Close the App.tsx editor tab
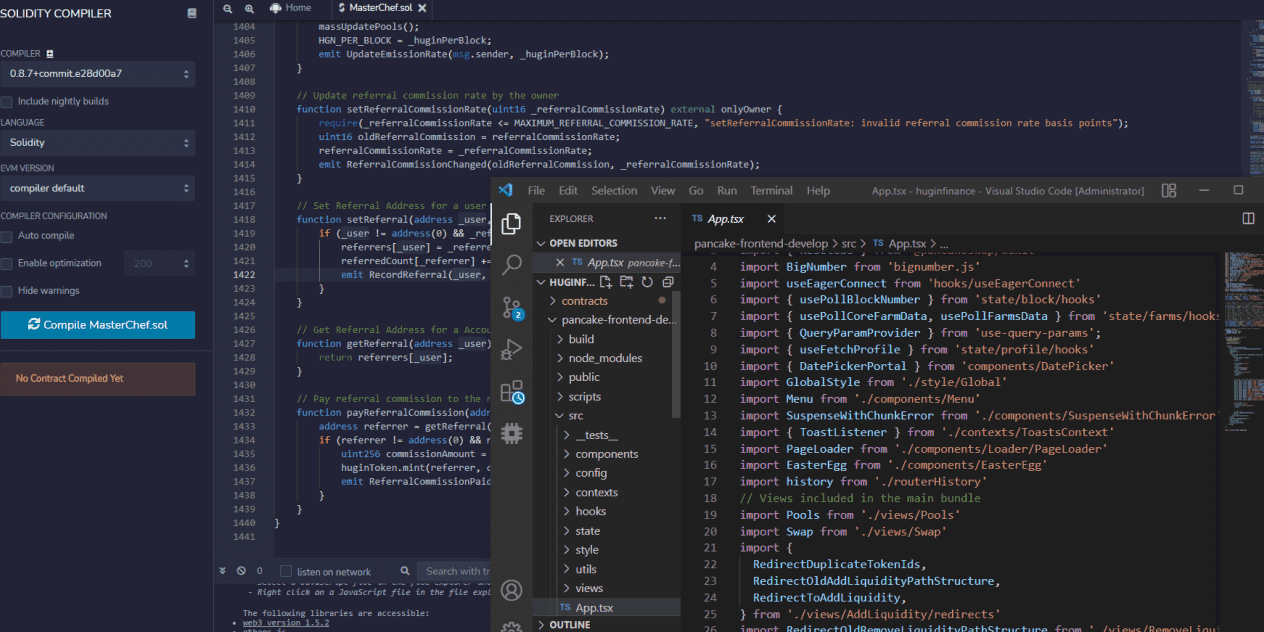The width and height of the screenshot is (1264, 632). click(x=771, y=219)
